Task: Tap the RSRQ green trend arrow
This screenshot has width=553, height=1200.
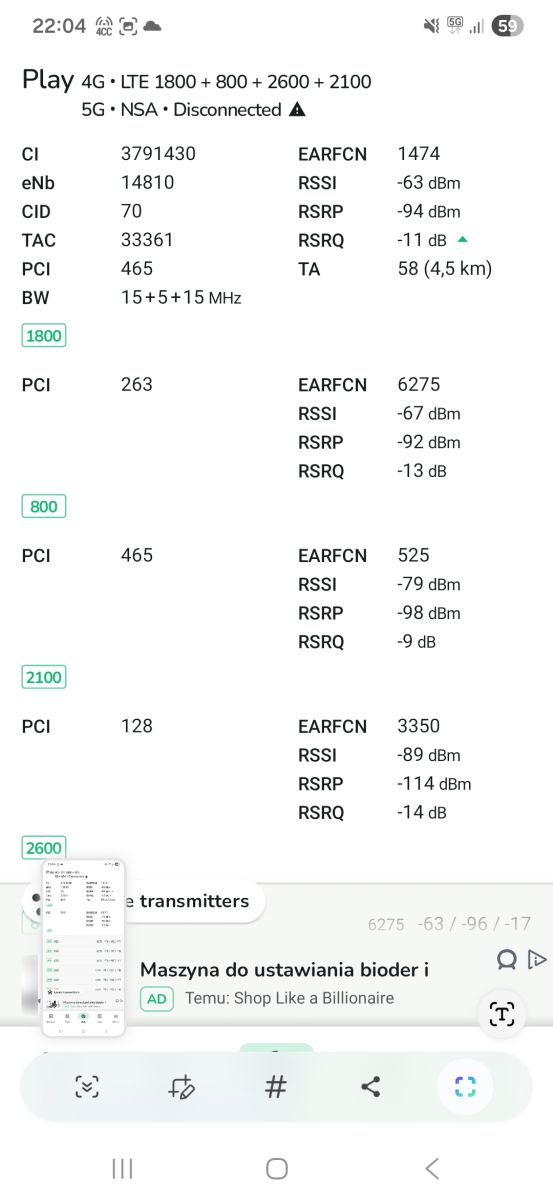Action: click(x=462, y=239)
